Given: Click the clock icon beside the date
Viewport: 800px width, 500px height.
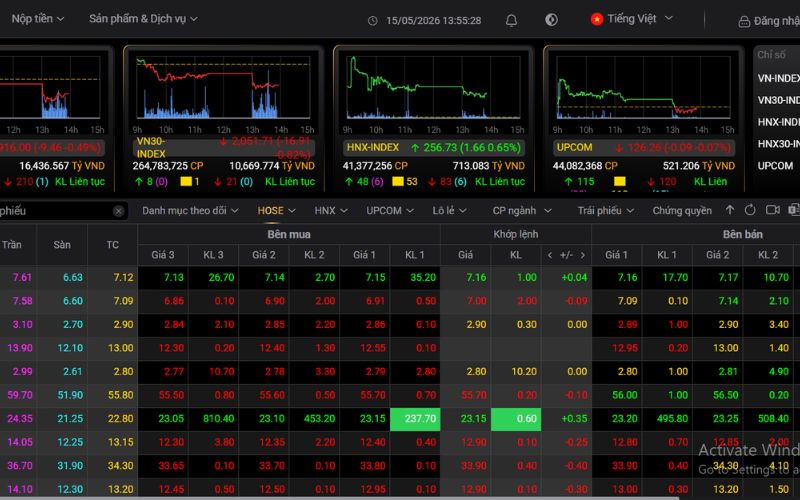Looking at the screenshot, I should (373, 21).
